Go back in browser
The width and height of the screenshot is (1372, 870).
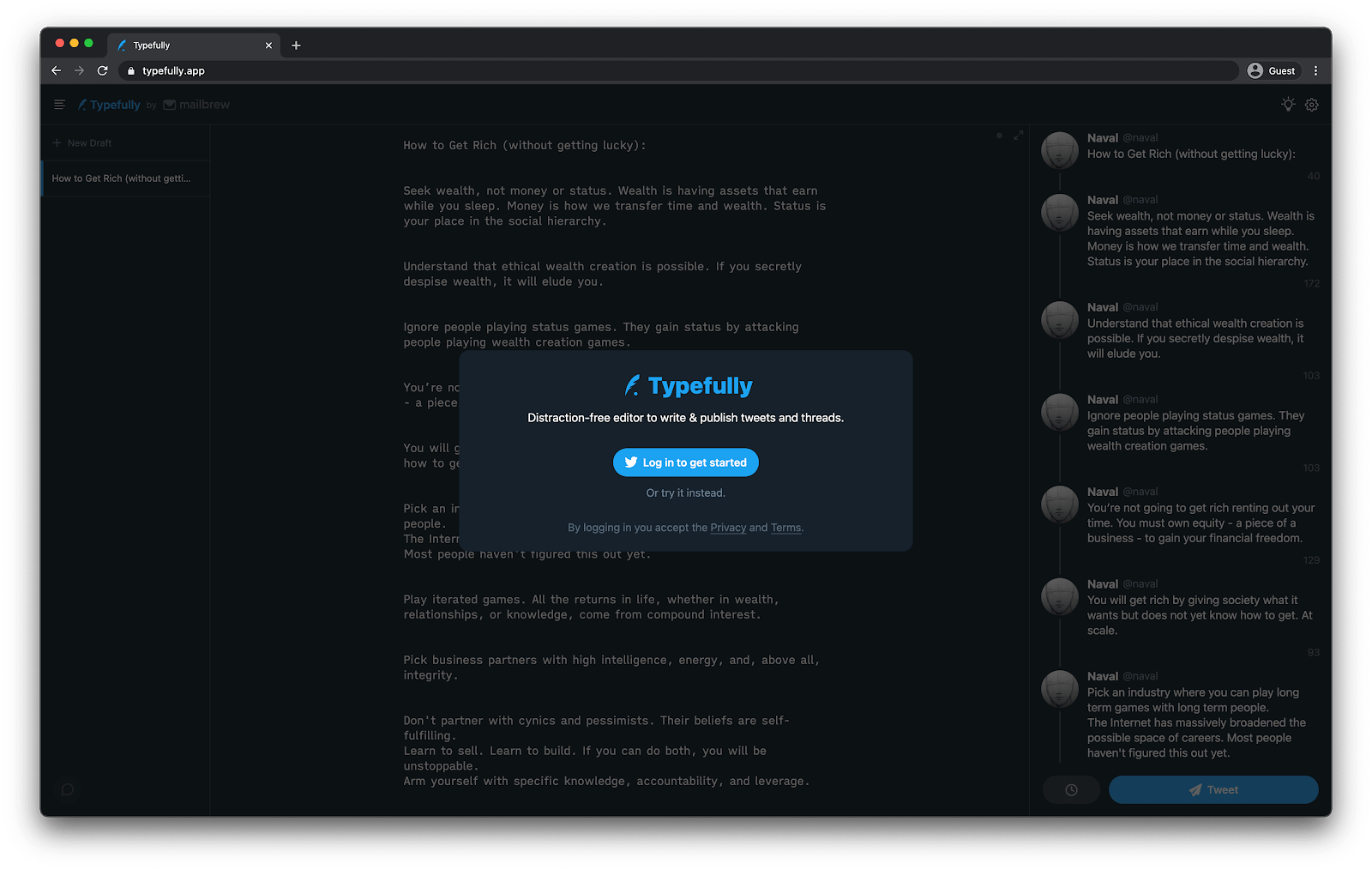tap(57, 71)
